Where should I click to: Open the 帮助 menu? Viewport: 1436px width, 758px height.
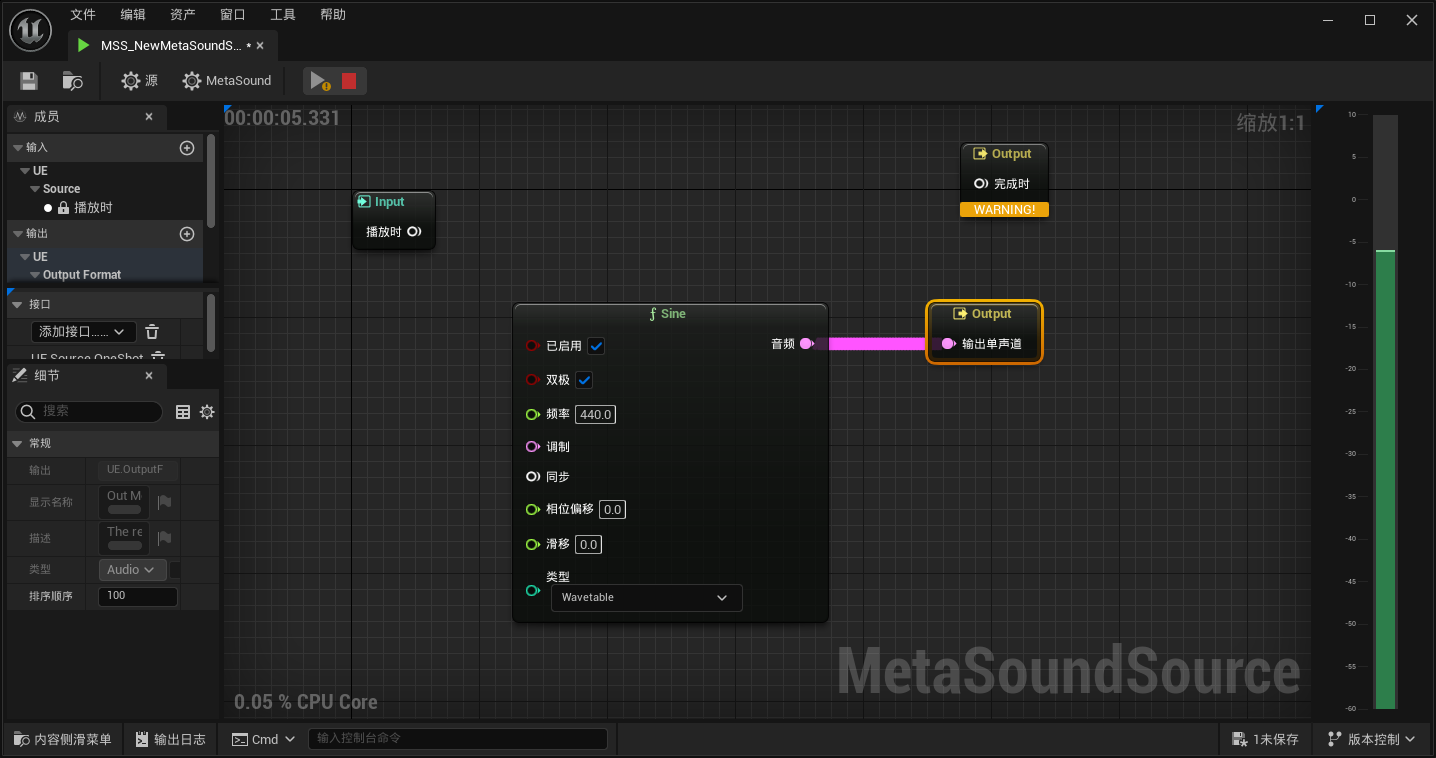333,15
